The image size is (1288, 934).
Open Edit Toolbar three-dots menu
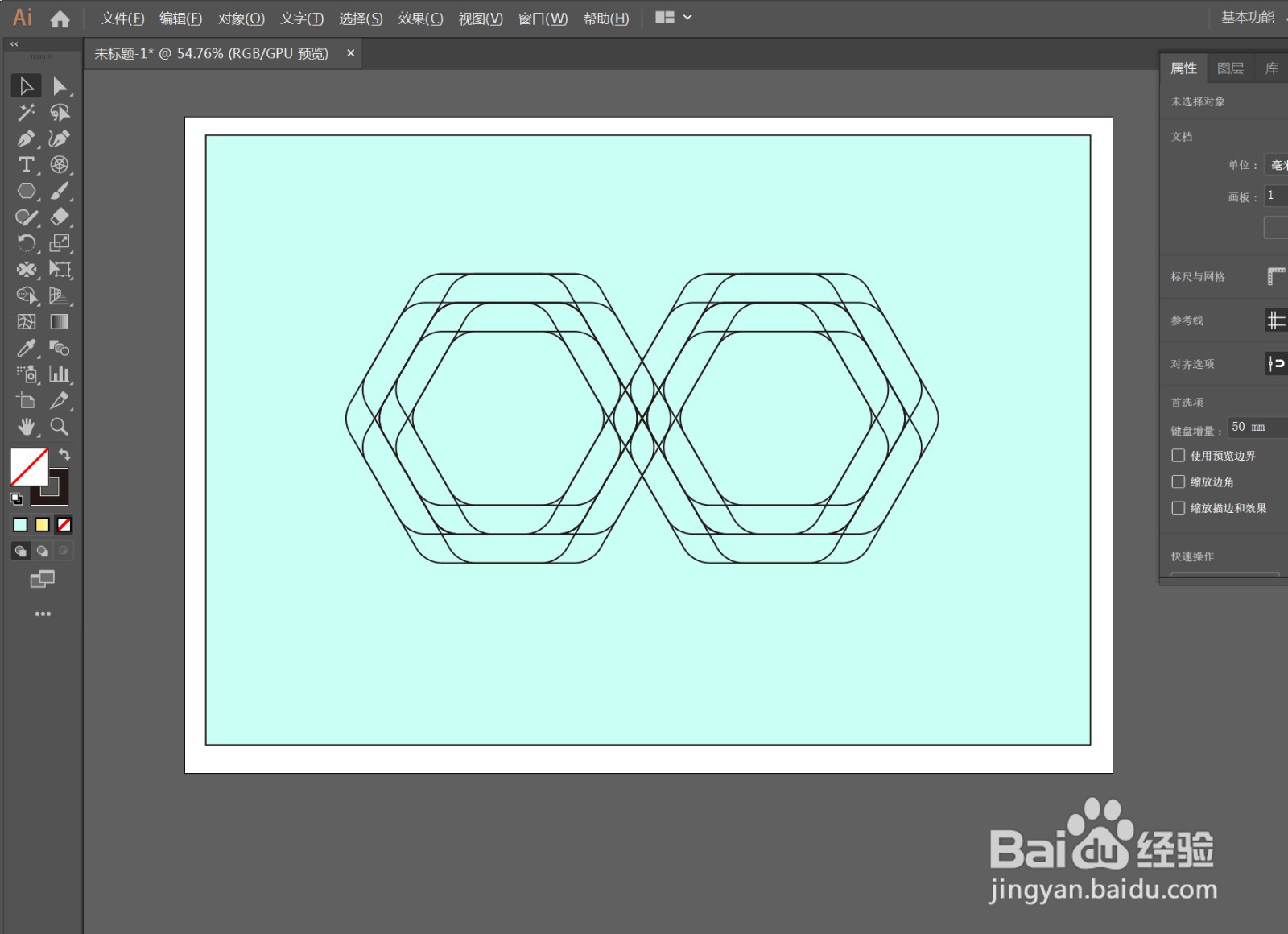tap(43, 614)
